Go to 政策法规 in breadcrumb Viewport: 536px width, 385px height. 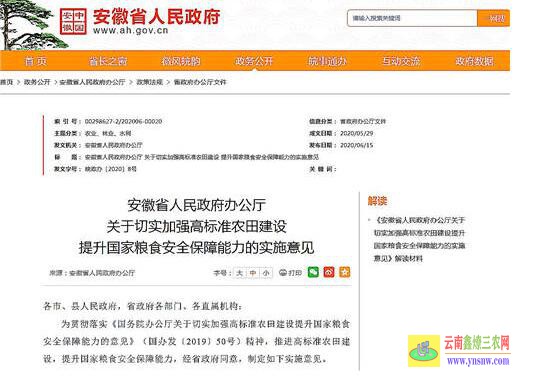coord(149,82)
